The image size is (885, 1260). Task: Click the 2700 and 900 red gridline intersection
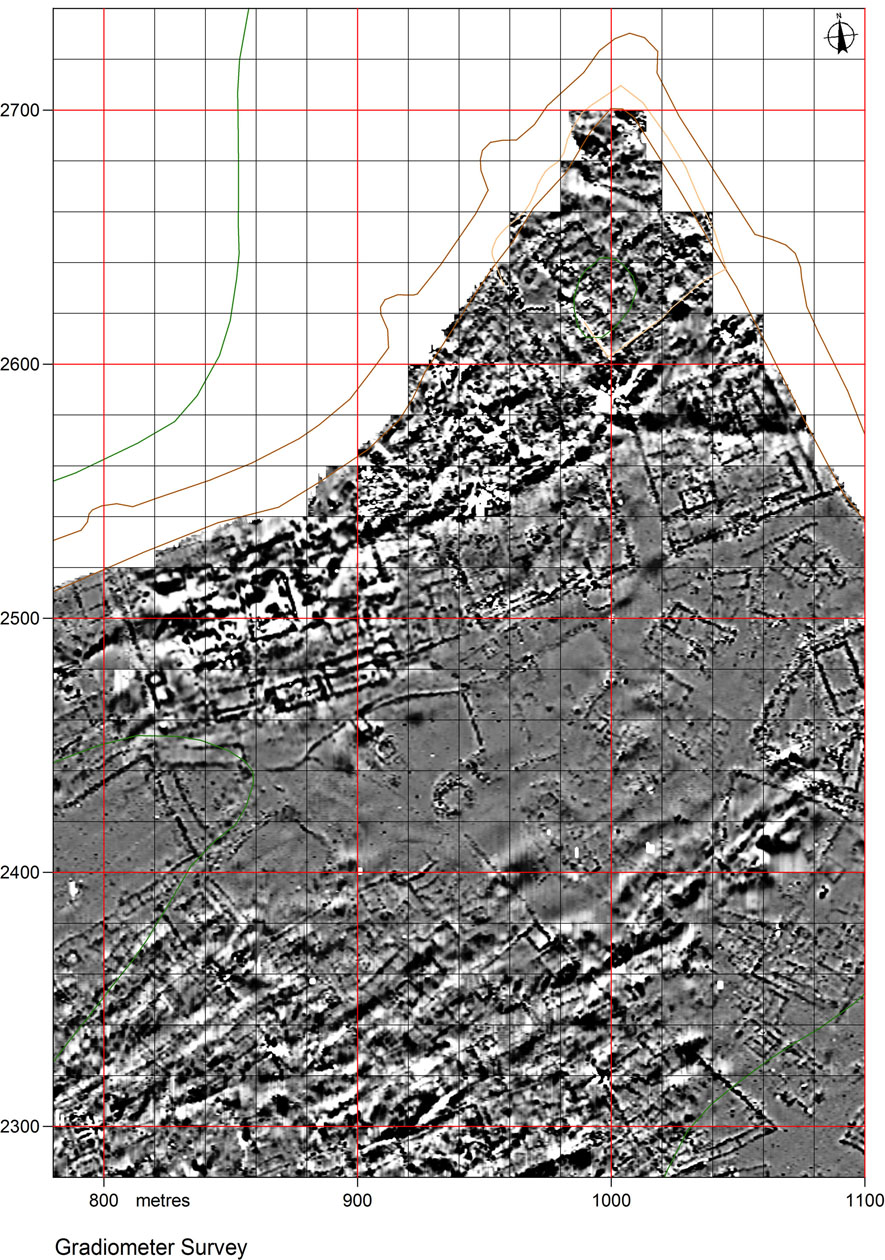[x=358, y=110]
